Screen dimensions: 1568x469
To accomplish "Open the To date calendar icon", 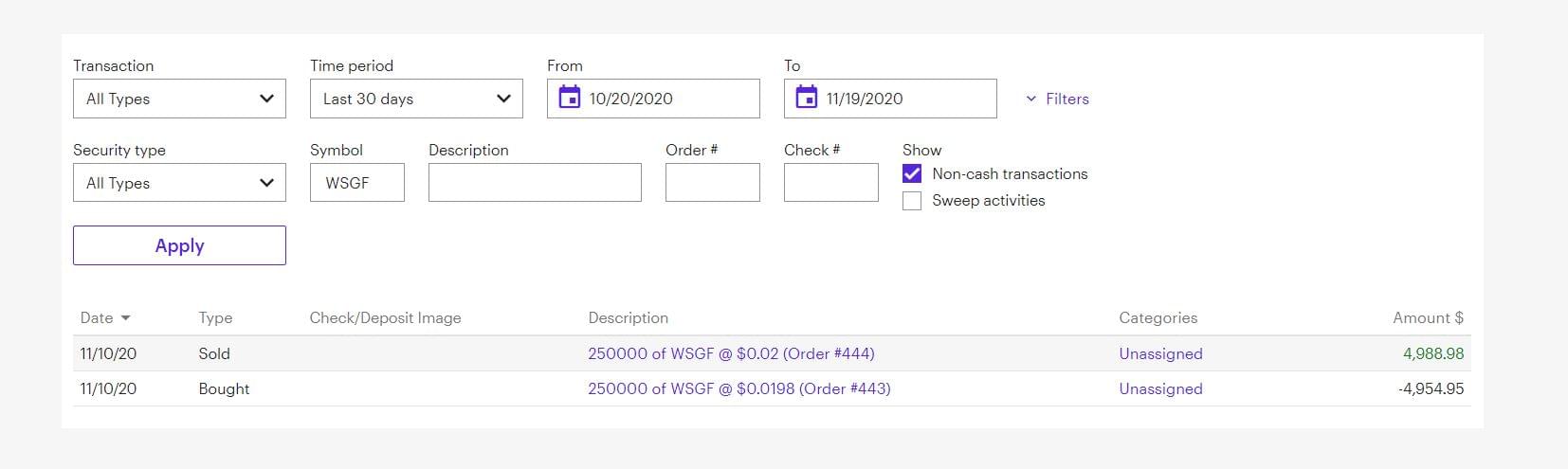I will point(806,98).
